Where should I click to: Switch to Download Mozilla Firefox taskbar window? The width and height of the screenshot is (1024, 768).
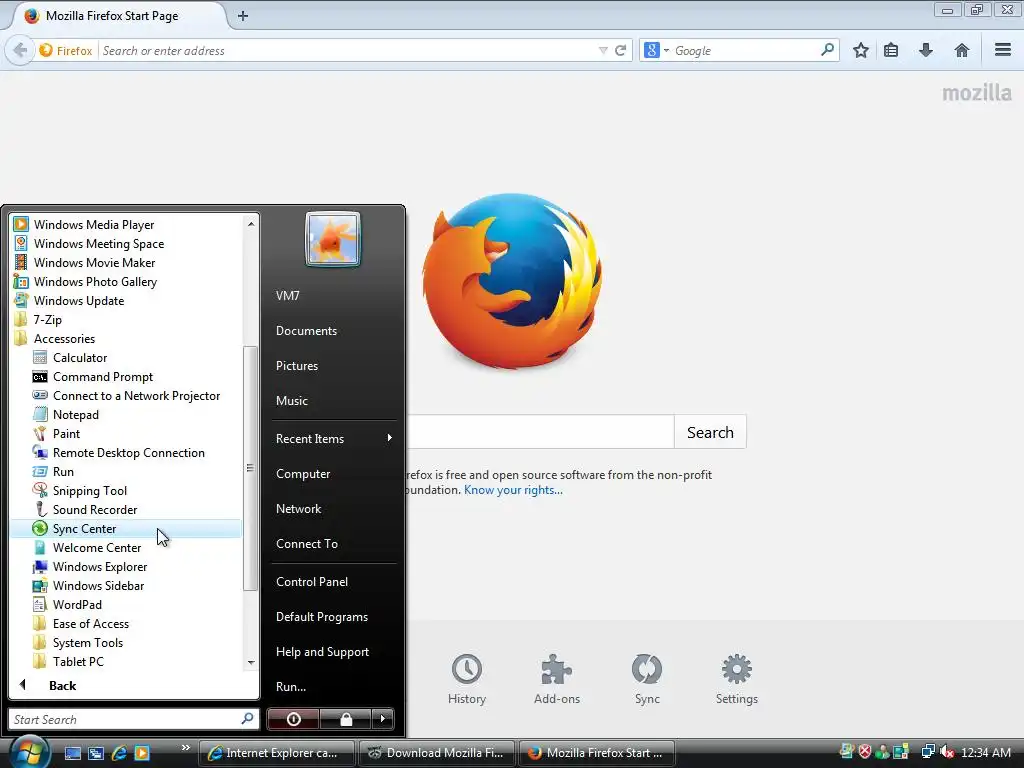click(436, 753)
